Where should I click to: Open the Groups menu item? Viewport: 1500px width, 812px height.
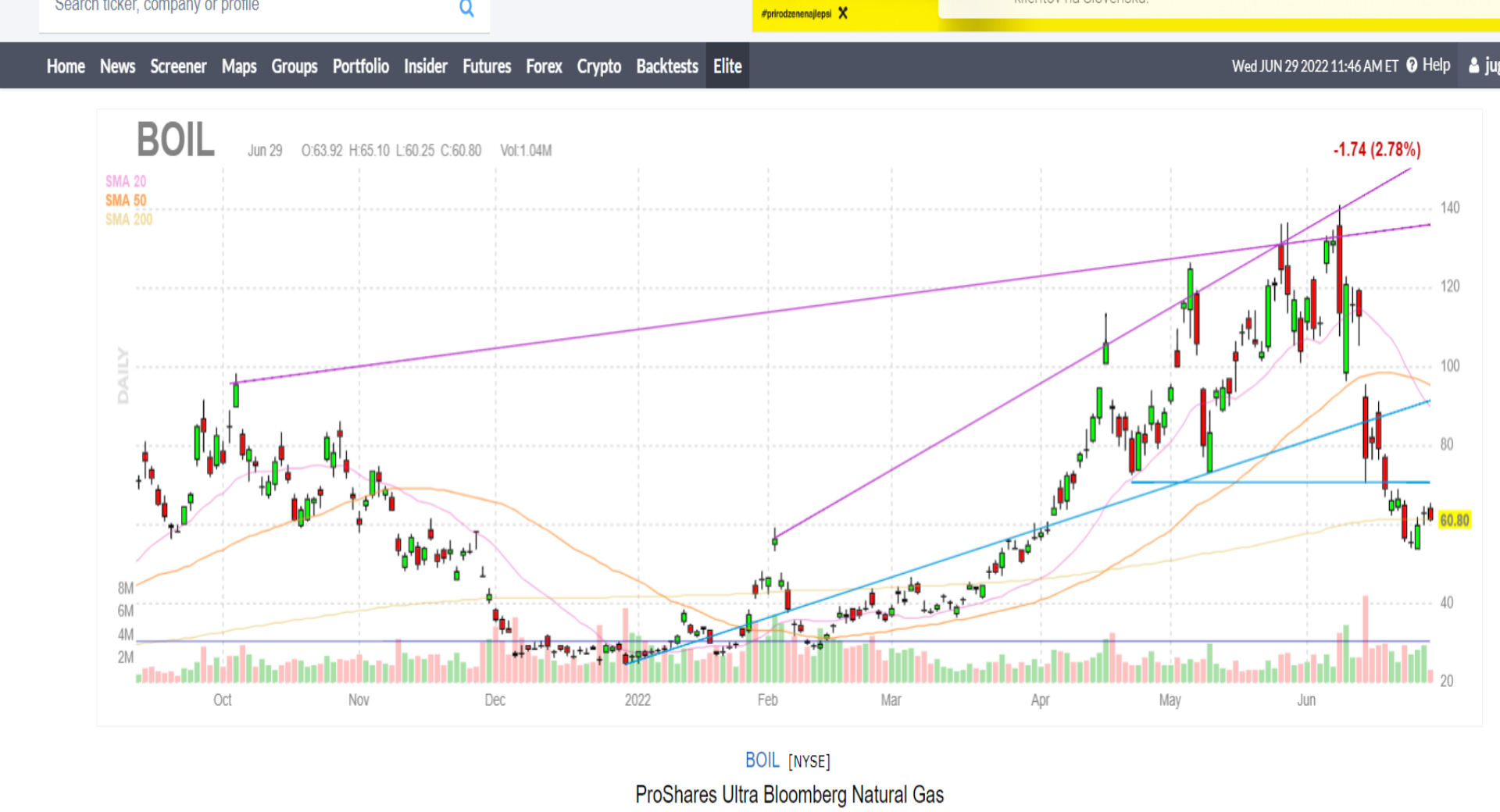(295, 66)
